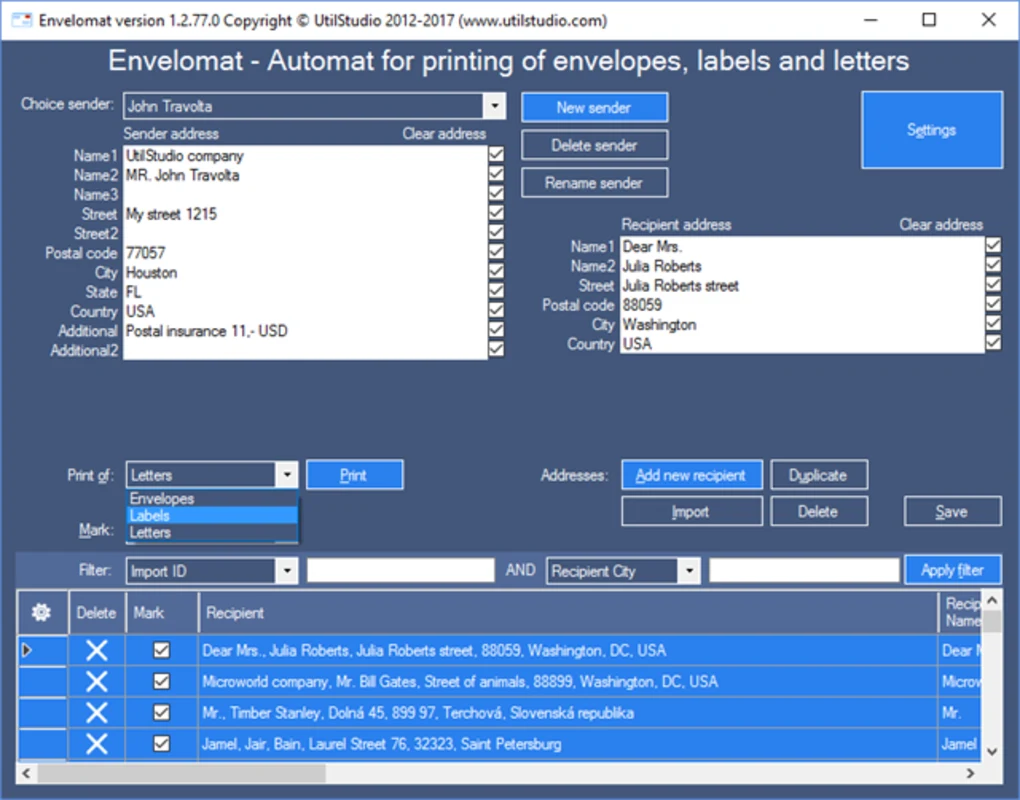Open the Settings button
The height and width of the screenshot is (800, 1020).
click(931, 130)
